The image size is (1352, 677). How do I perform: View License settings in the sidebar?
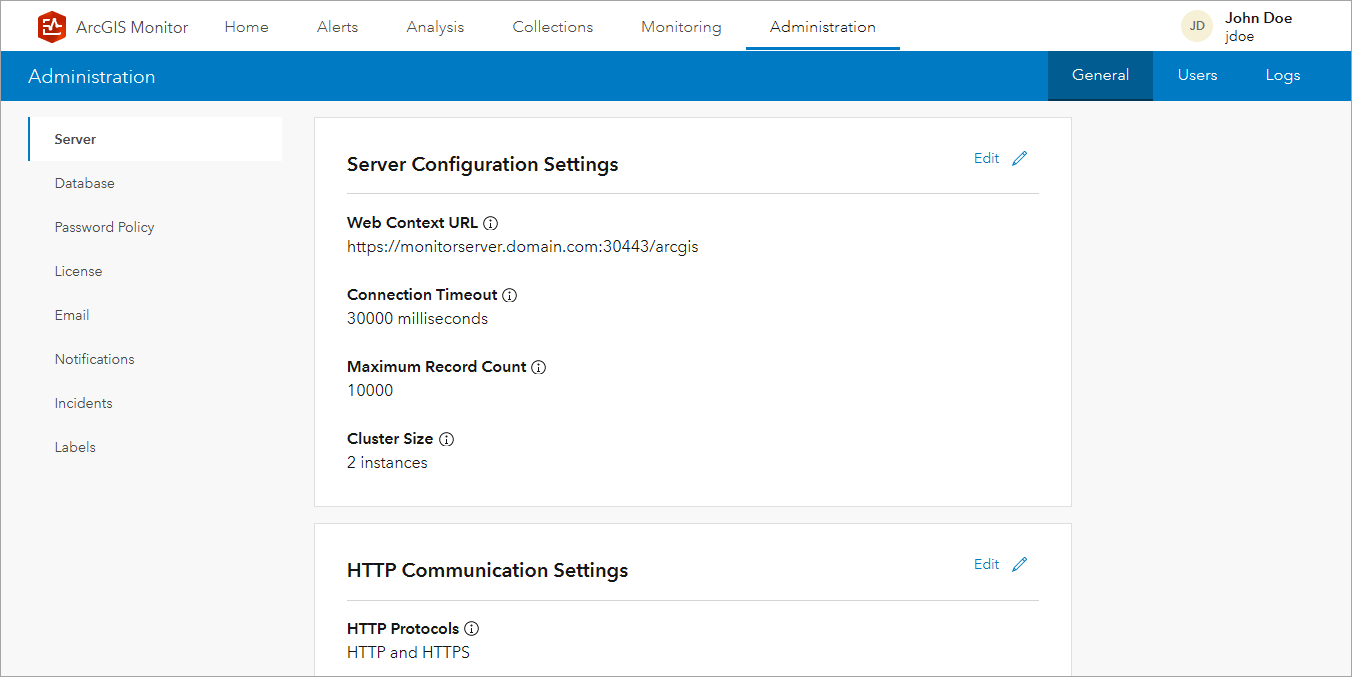point(78,271)
